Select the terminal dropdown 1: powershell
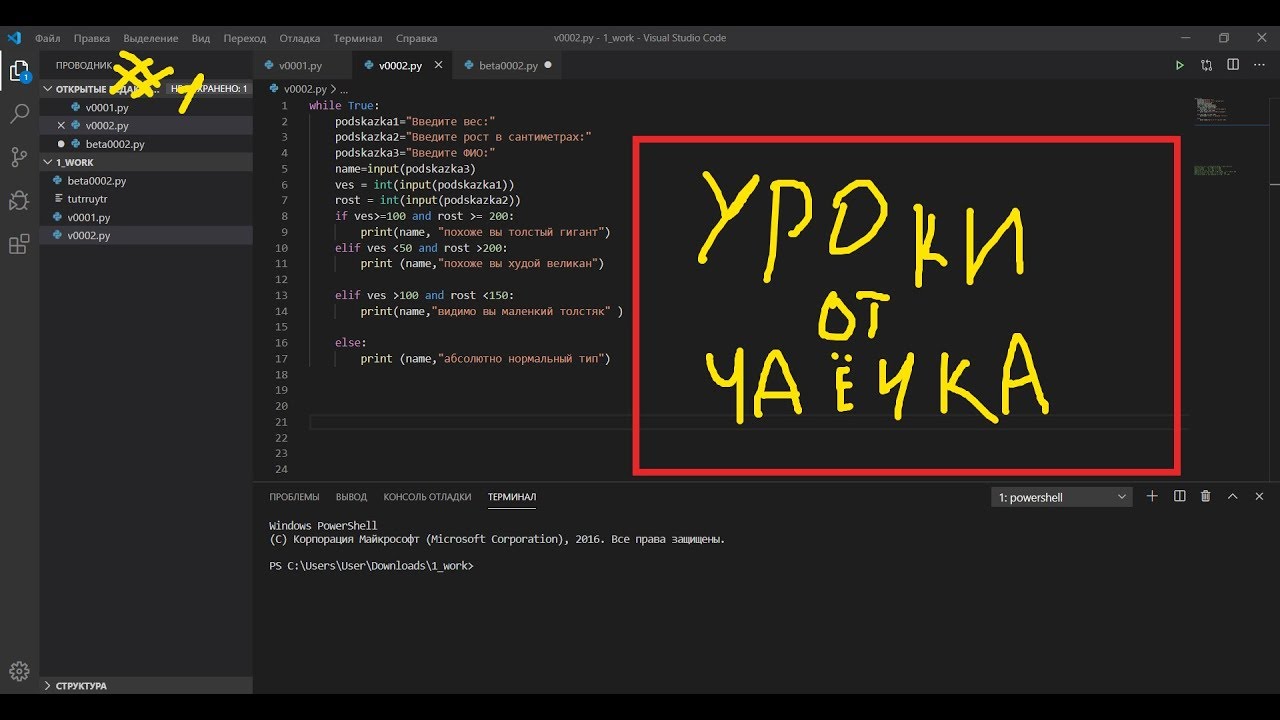Viewport: 1280px width, 720px height. click(1062, 497)
